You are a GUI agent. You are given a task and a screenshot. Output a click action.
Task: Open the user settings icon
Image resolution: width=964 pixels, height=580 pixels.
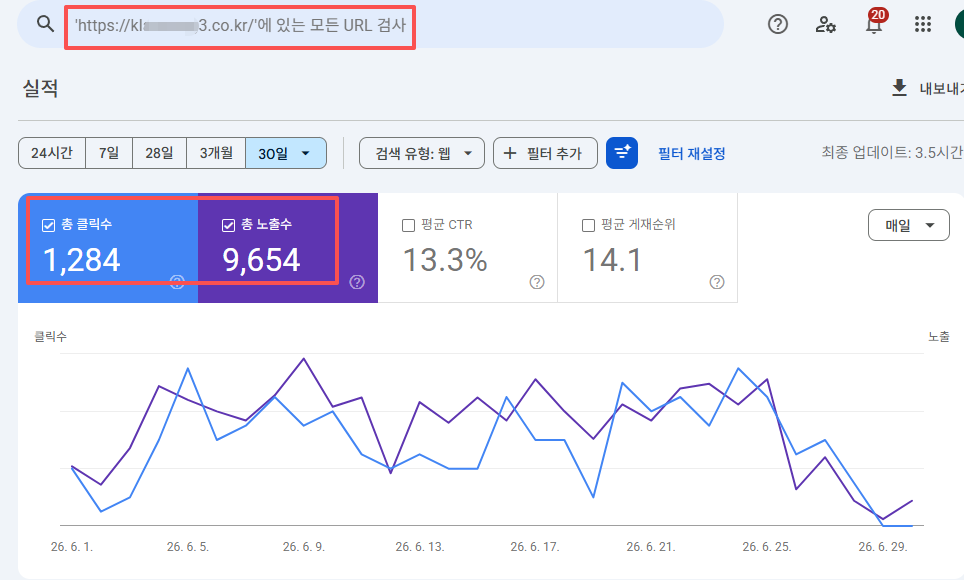825,24
